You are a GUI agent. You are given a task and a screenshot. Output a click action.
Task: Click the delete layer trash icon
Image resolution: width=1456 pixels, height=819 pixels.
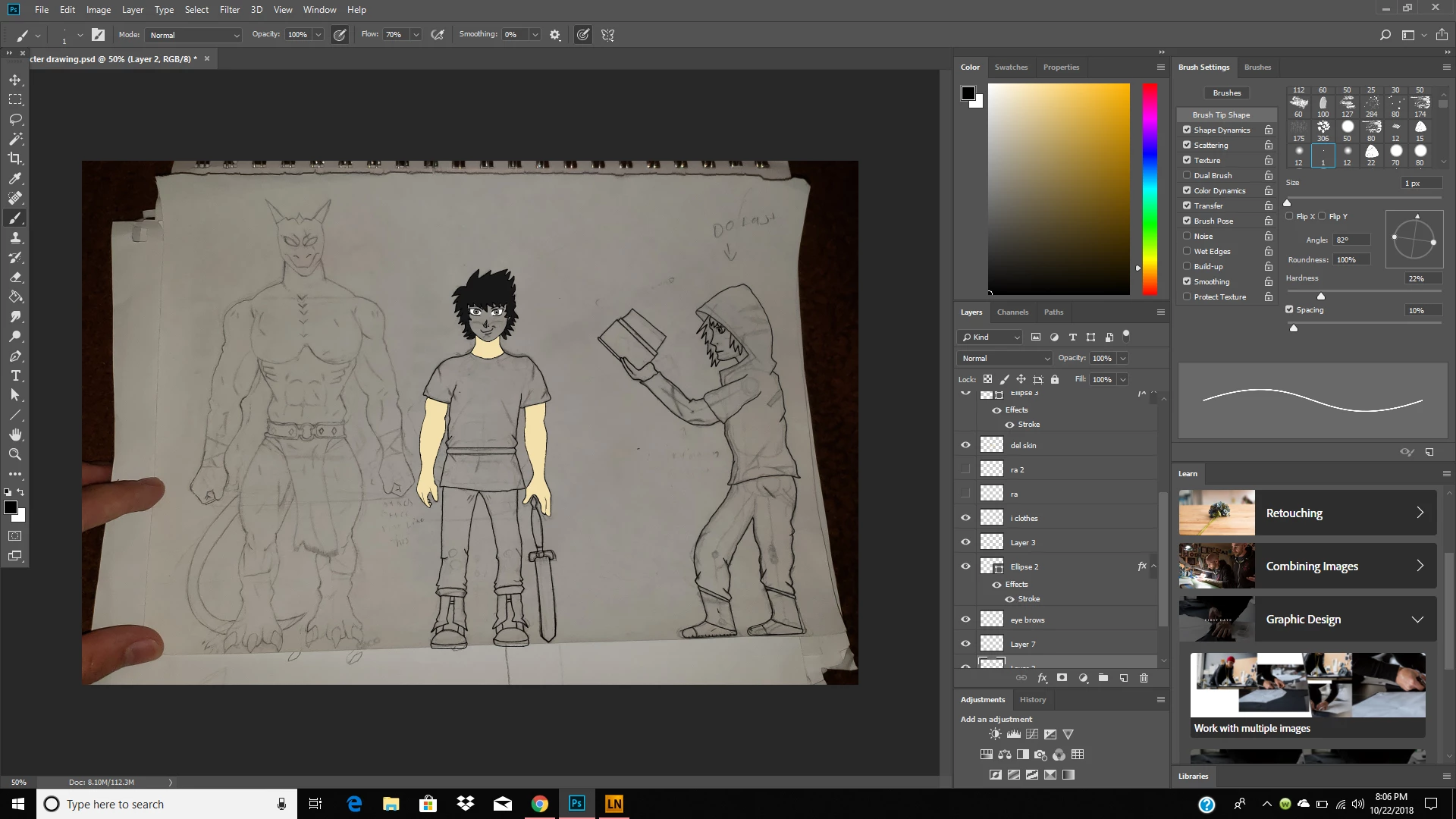pos(1144,678)
